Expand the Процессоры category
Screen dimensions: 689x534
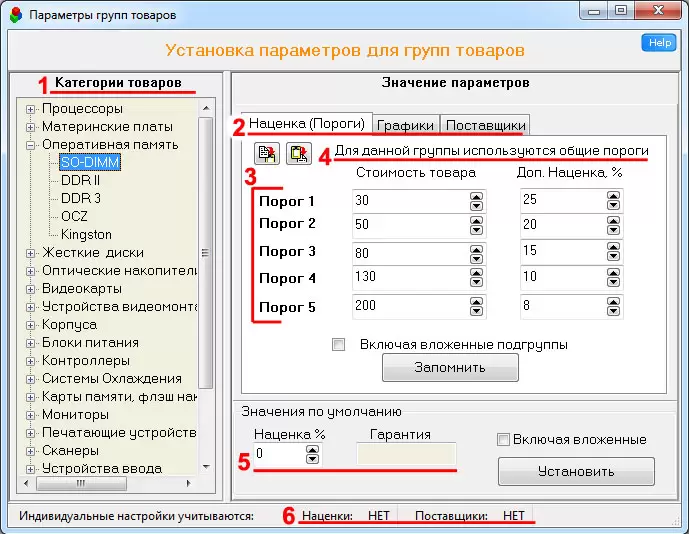(x=31, y=108)
